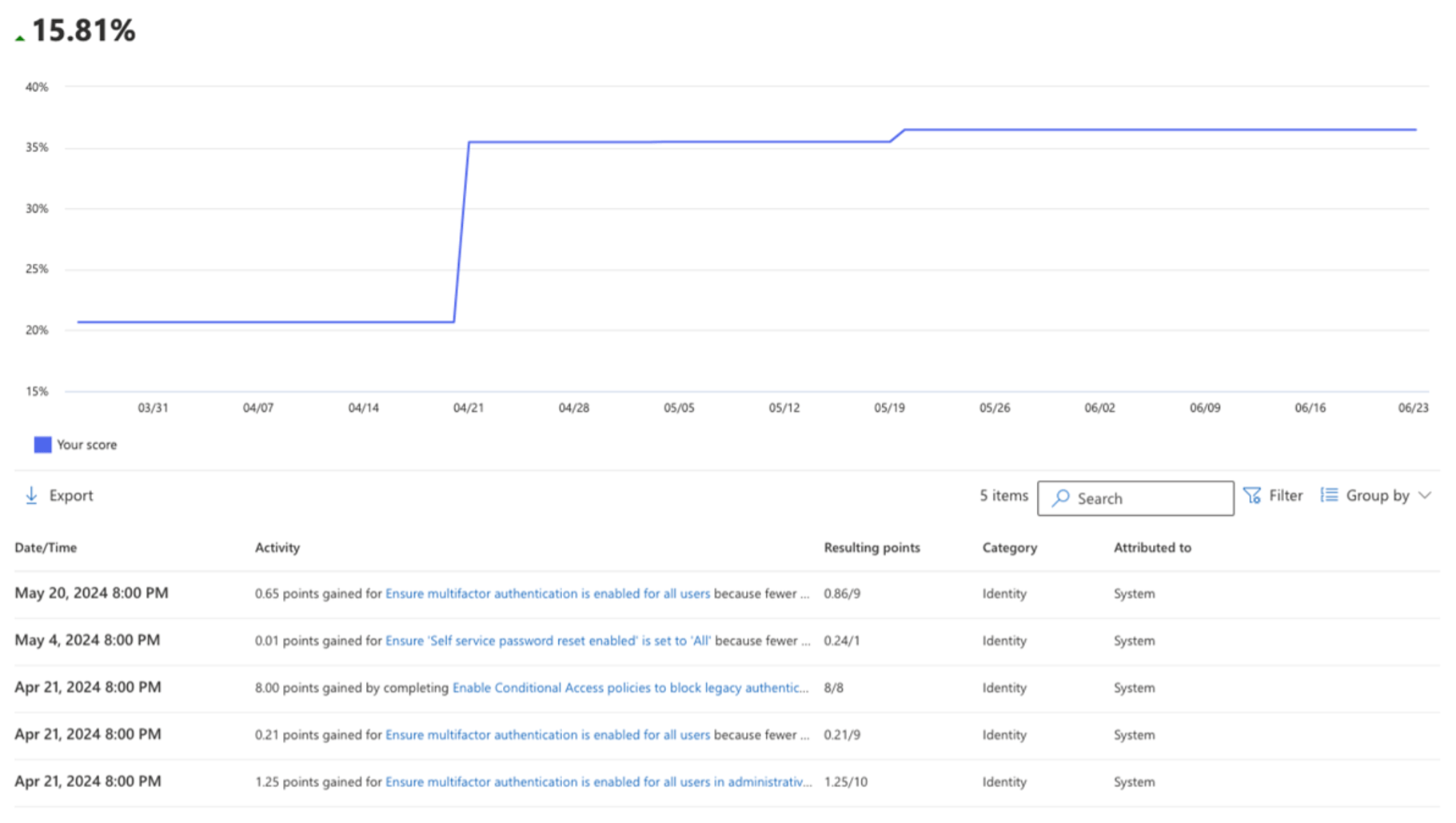Click the 06/23 date label on chart
This screenshot has width=1456, height=823.
1414,407
